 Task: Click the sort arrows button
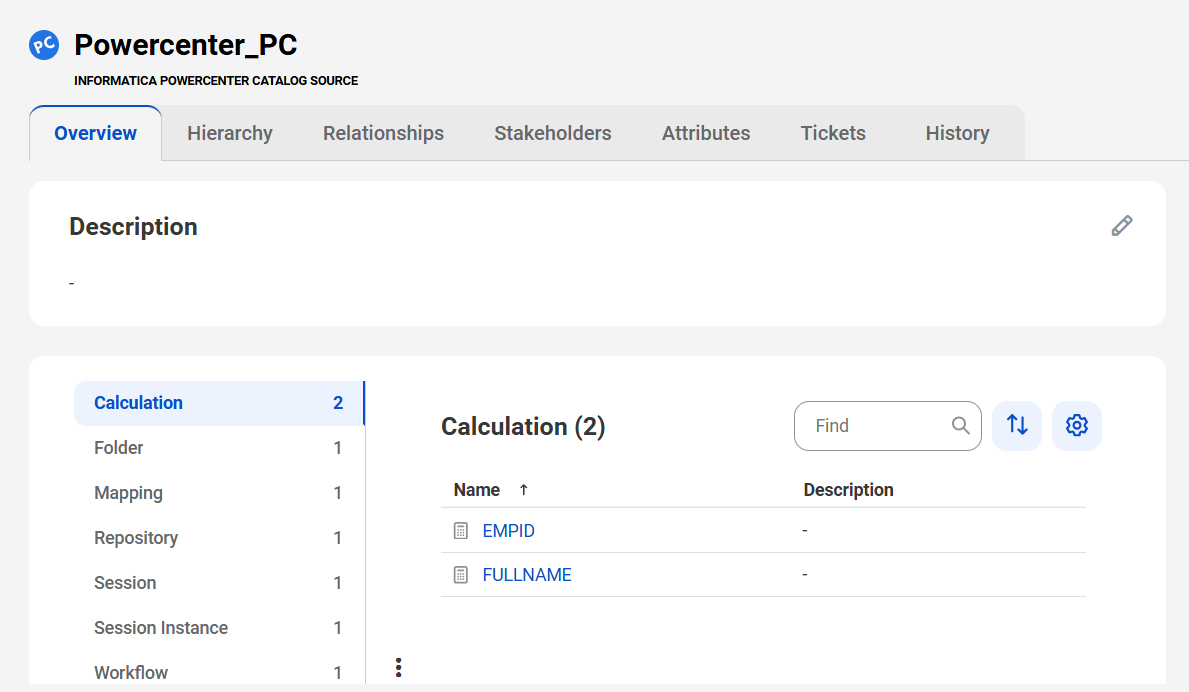tap(1017, 425)
